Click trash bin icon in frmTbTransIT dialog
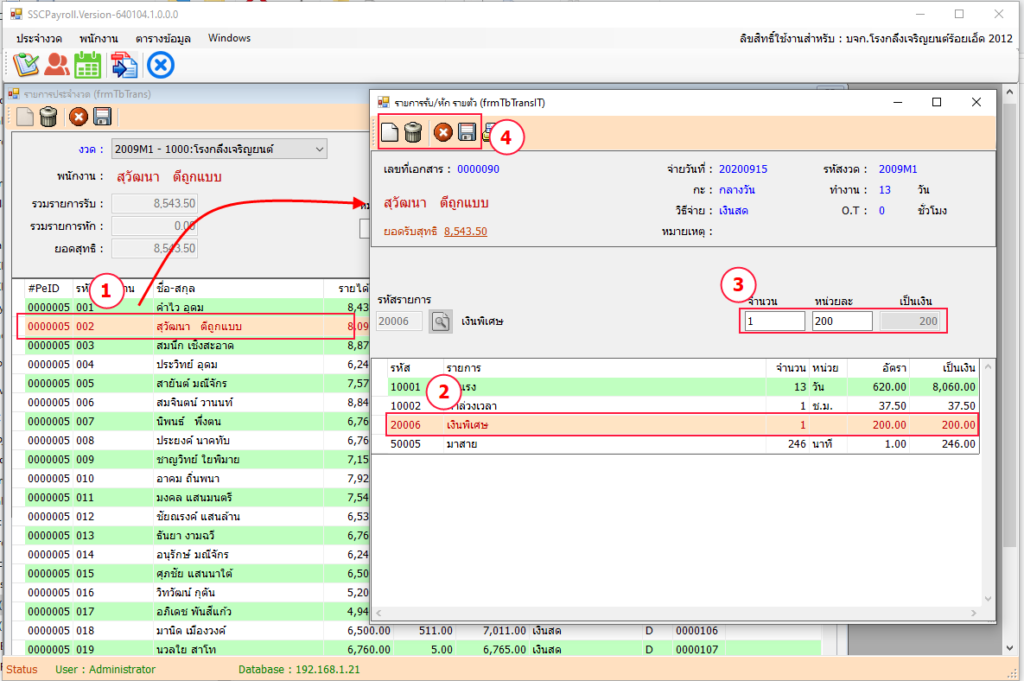The image size is (1024, 681). point(413,133)
